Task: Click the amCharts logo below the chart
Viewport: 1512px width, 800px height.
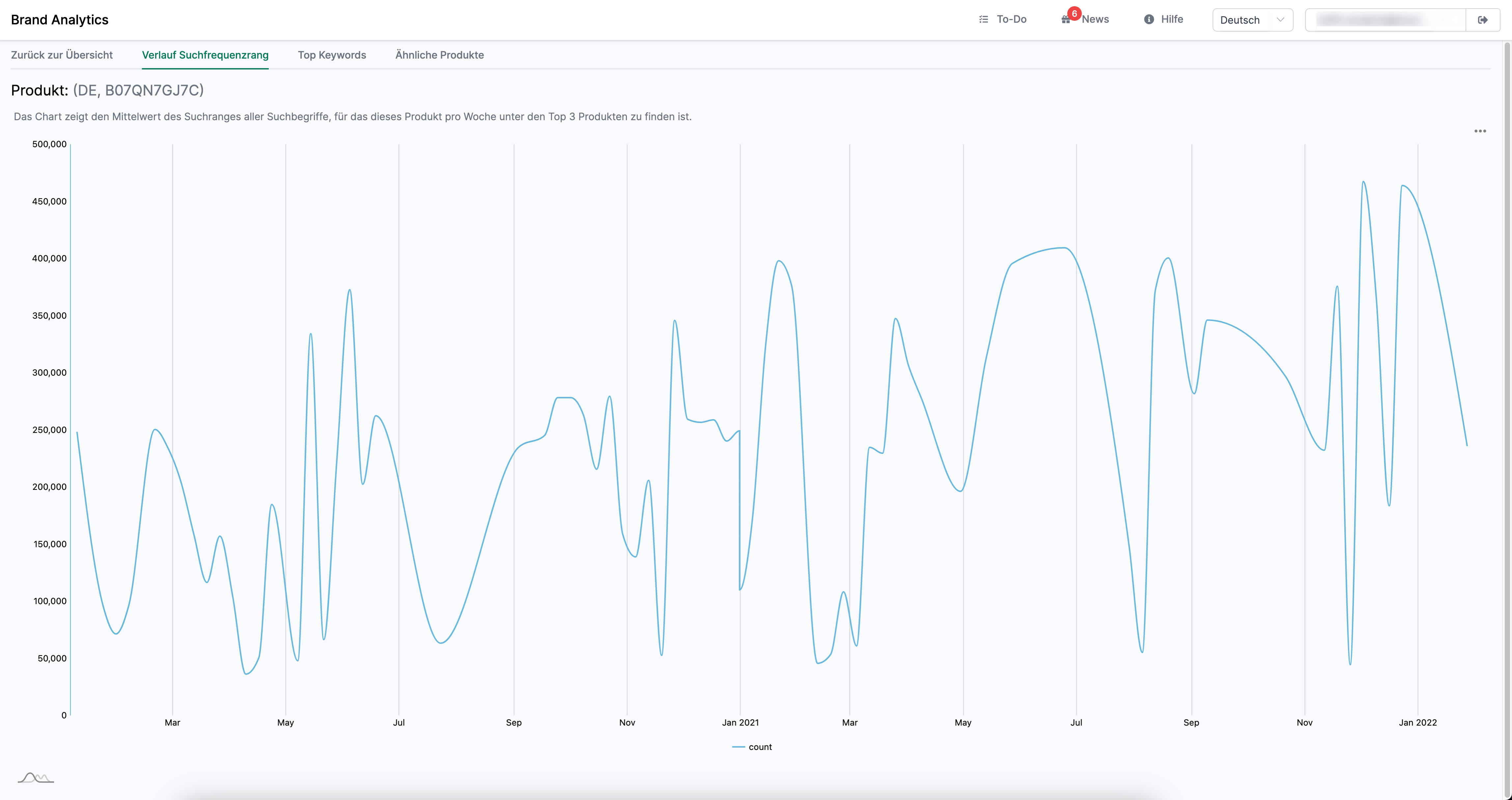Action: (x=36, y=778)
